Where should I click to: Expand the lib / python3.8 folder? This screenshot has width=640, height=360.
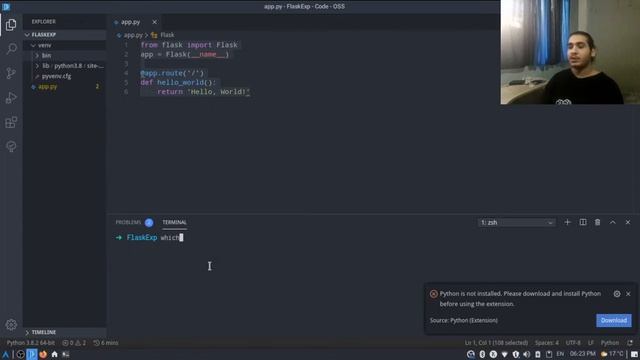pos(64,66)
